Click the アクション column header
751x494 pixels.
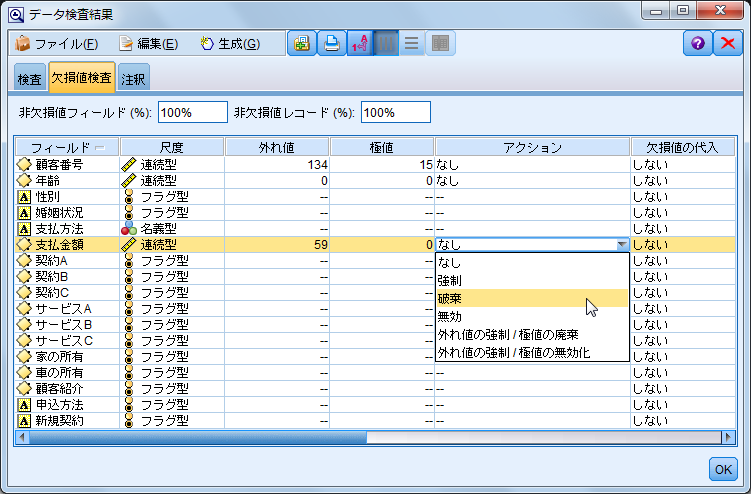(x=532, y=147)
